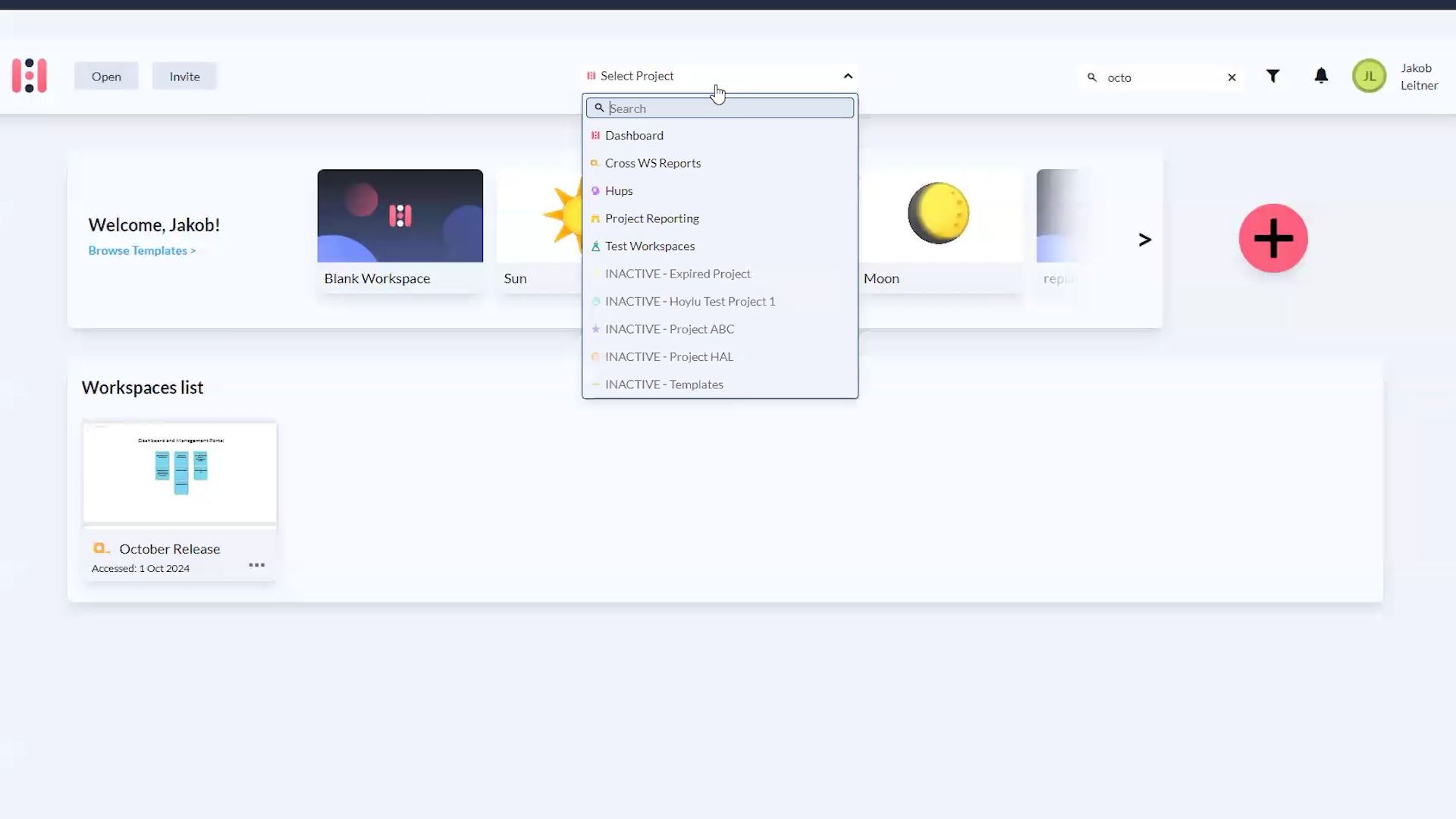Image resolution: width=1456 pixels, height=819 pixels.
Task: Click the Blank Workspace label
Action: point(377,278)
